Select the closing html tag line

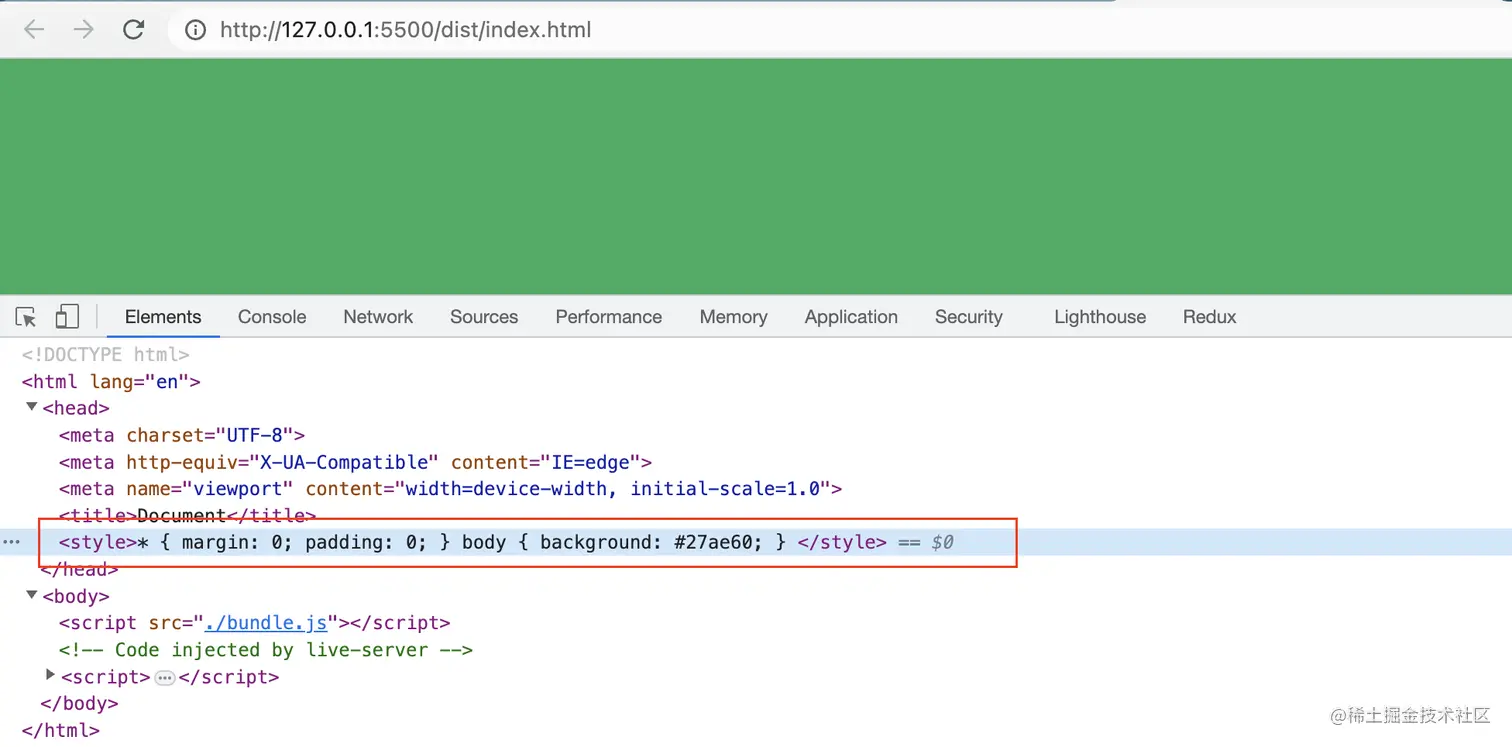coord(61,730)
